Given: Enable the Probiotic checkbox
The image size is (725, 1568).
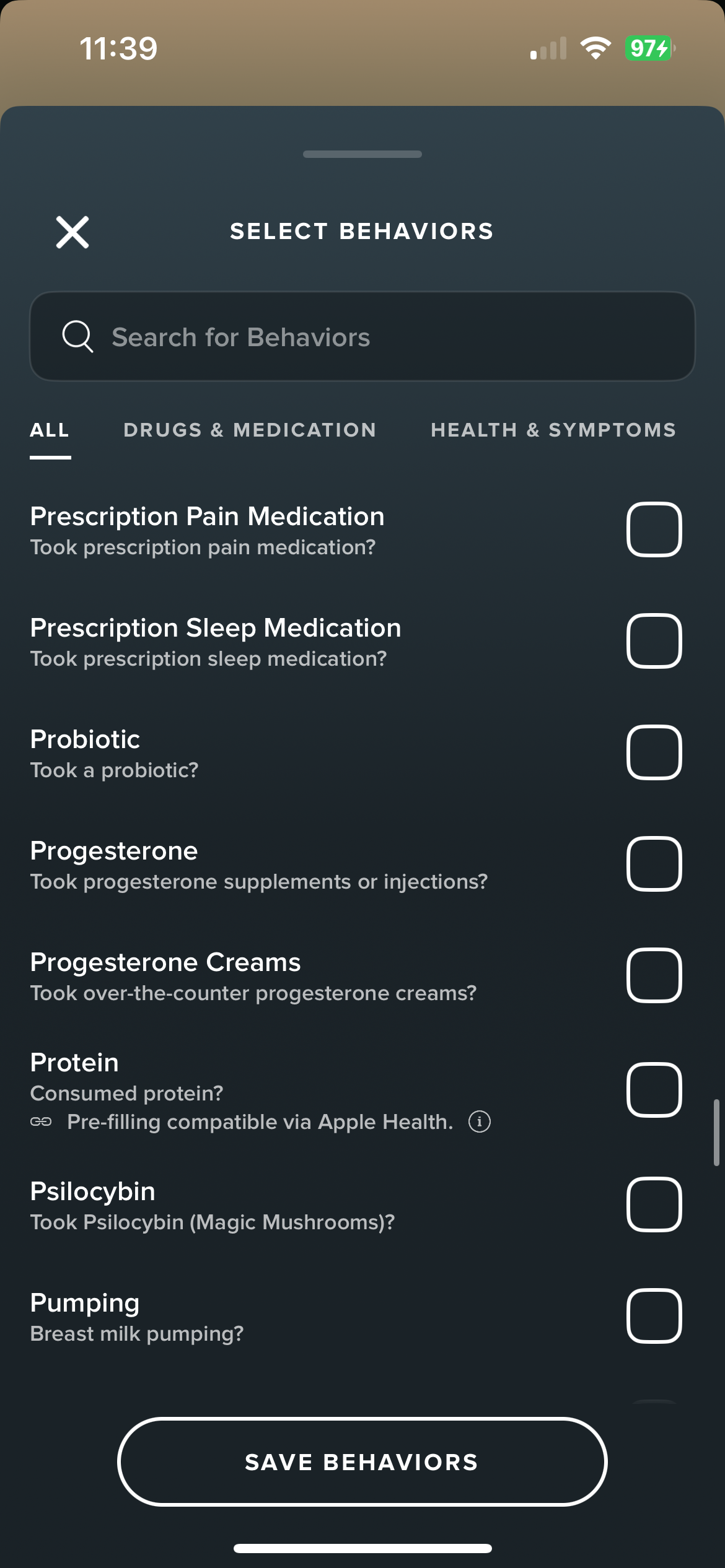Looking at the screenshot, I should point(654,752).
